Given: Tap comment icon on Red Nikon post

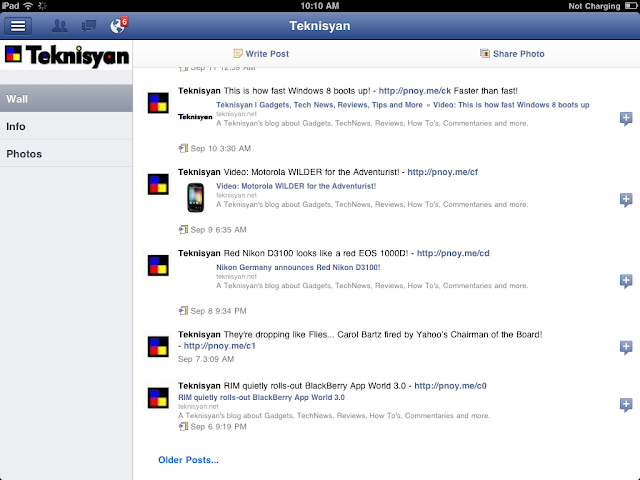Looking at the screenshot, I should 626,281.
